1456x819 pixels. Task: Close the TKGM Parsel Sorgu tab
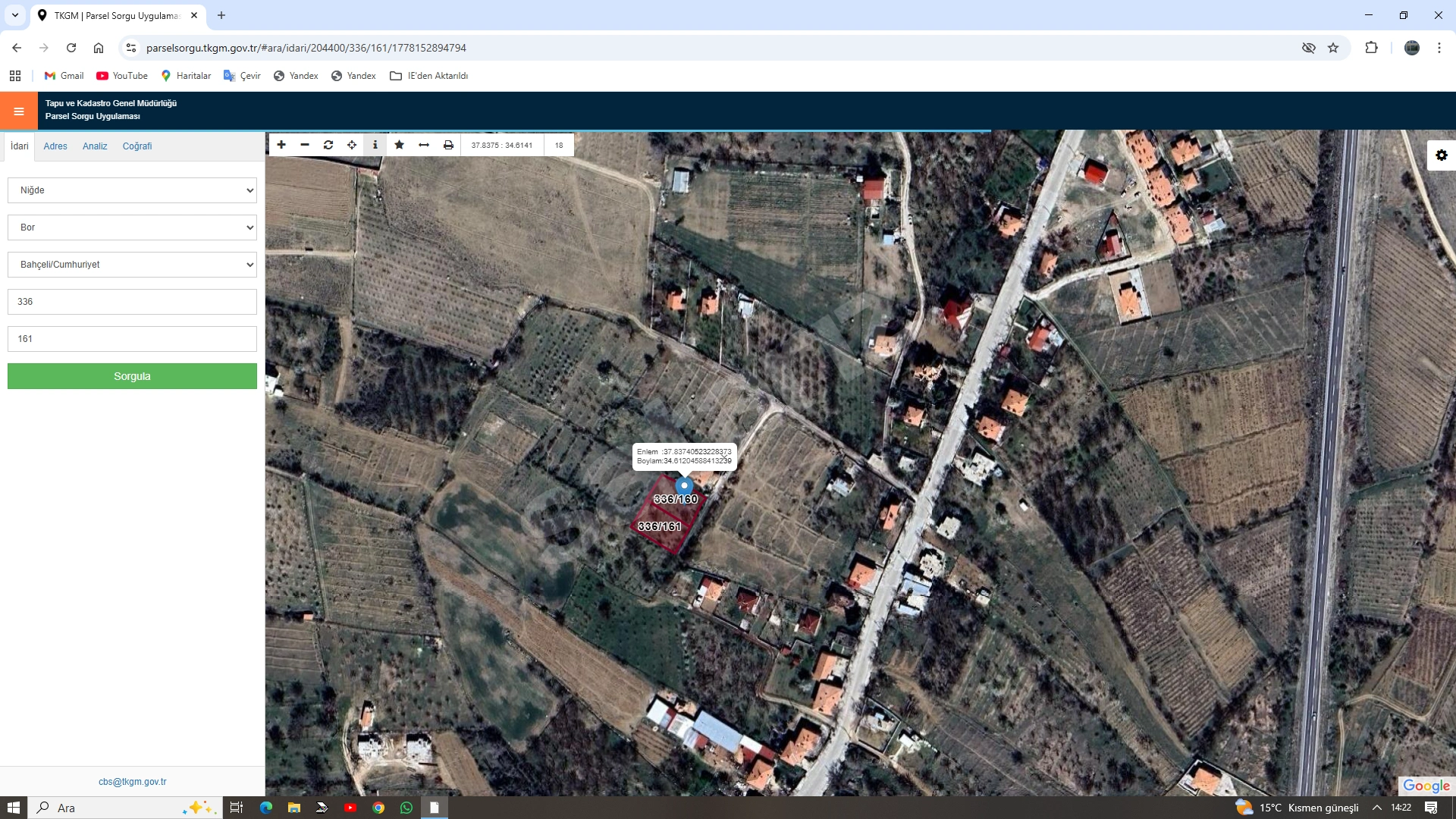click(194, 15)
